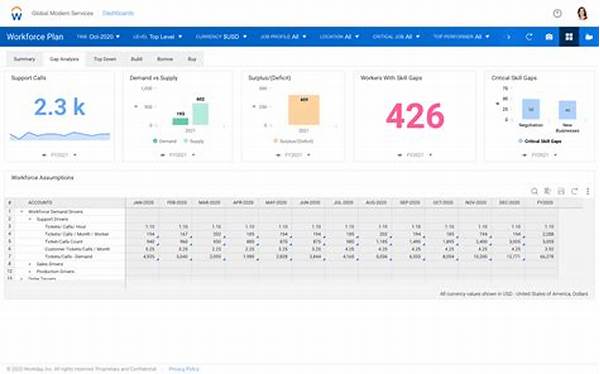600x374 pixels.
Task: Click the Workday logo icon
Action: coord(16,13)
